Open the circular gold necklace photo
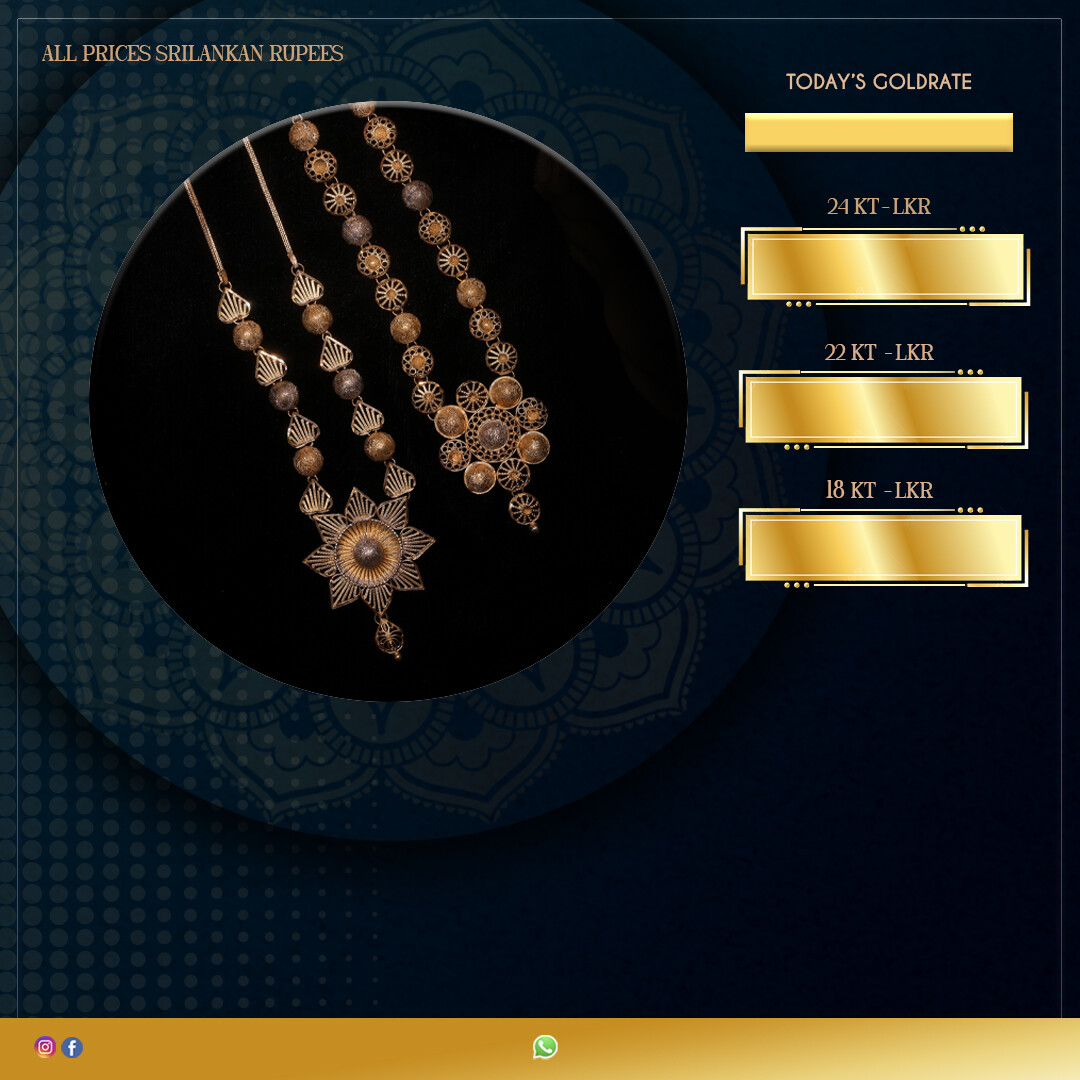 (388, 402)
